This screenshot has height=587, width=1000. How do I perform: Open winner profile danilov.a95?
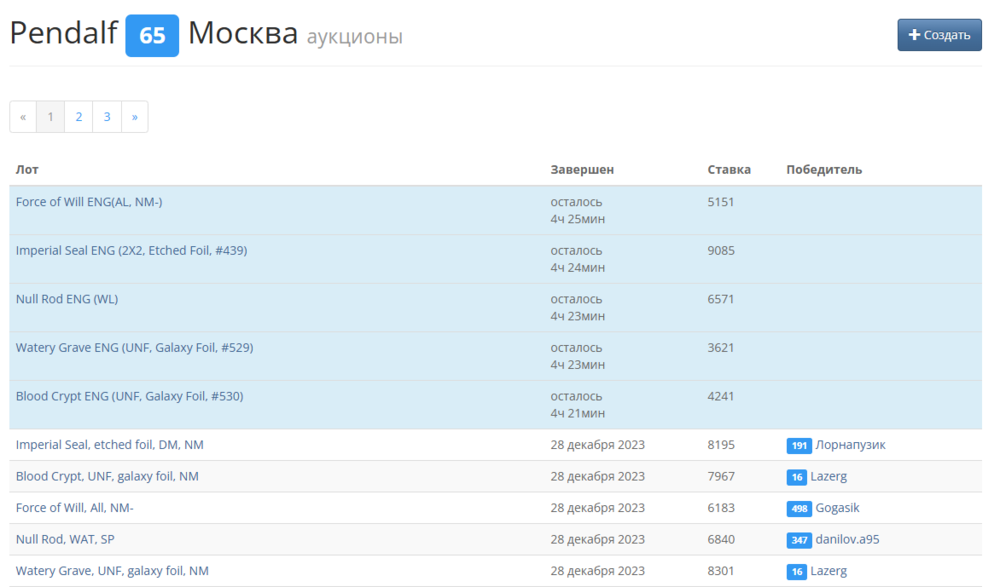pyautogui.click(x=847, y=540)
